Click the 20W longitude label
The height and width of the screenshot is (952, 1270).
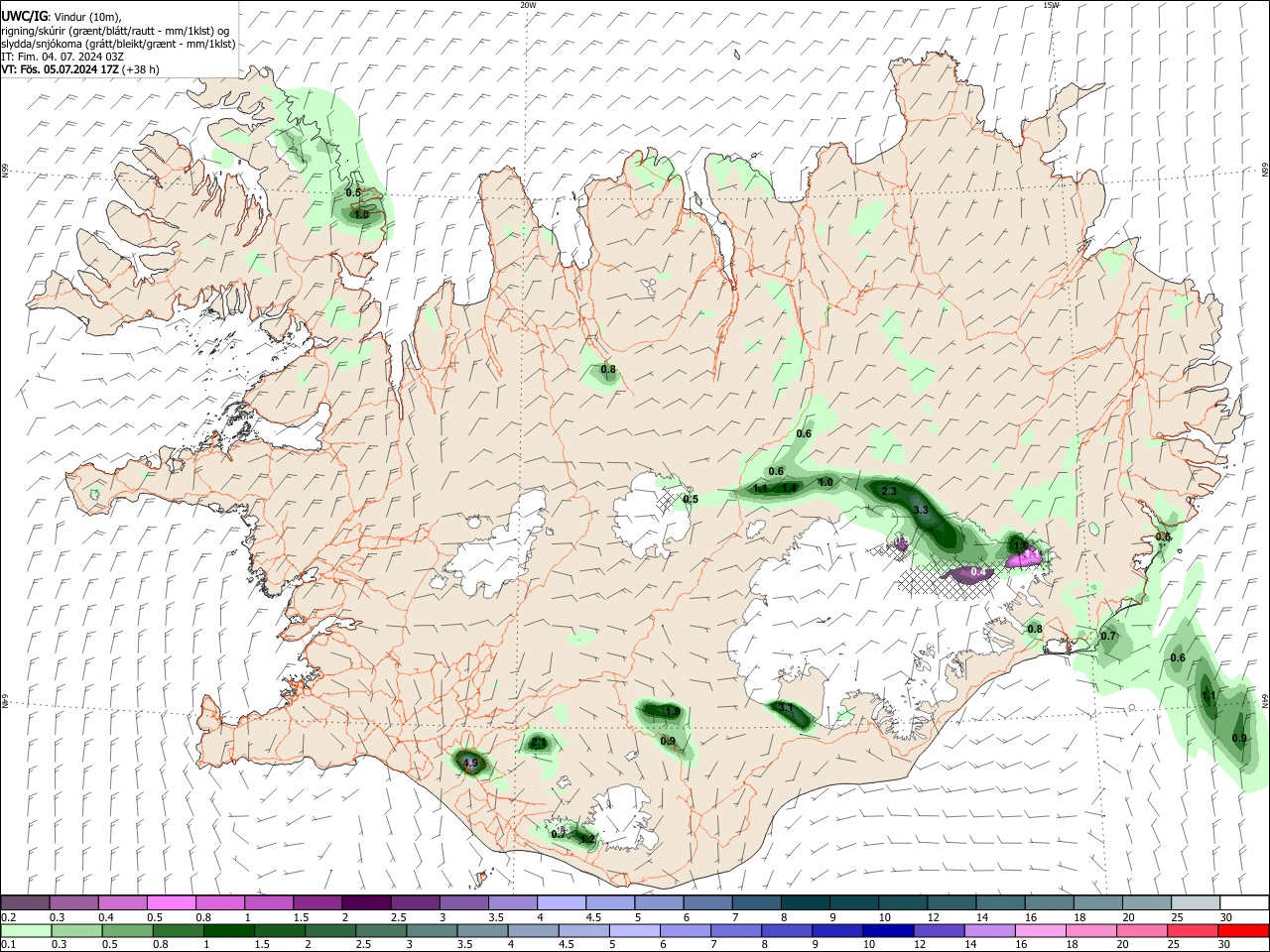point(528,5)
